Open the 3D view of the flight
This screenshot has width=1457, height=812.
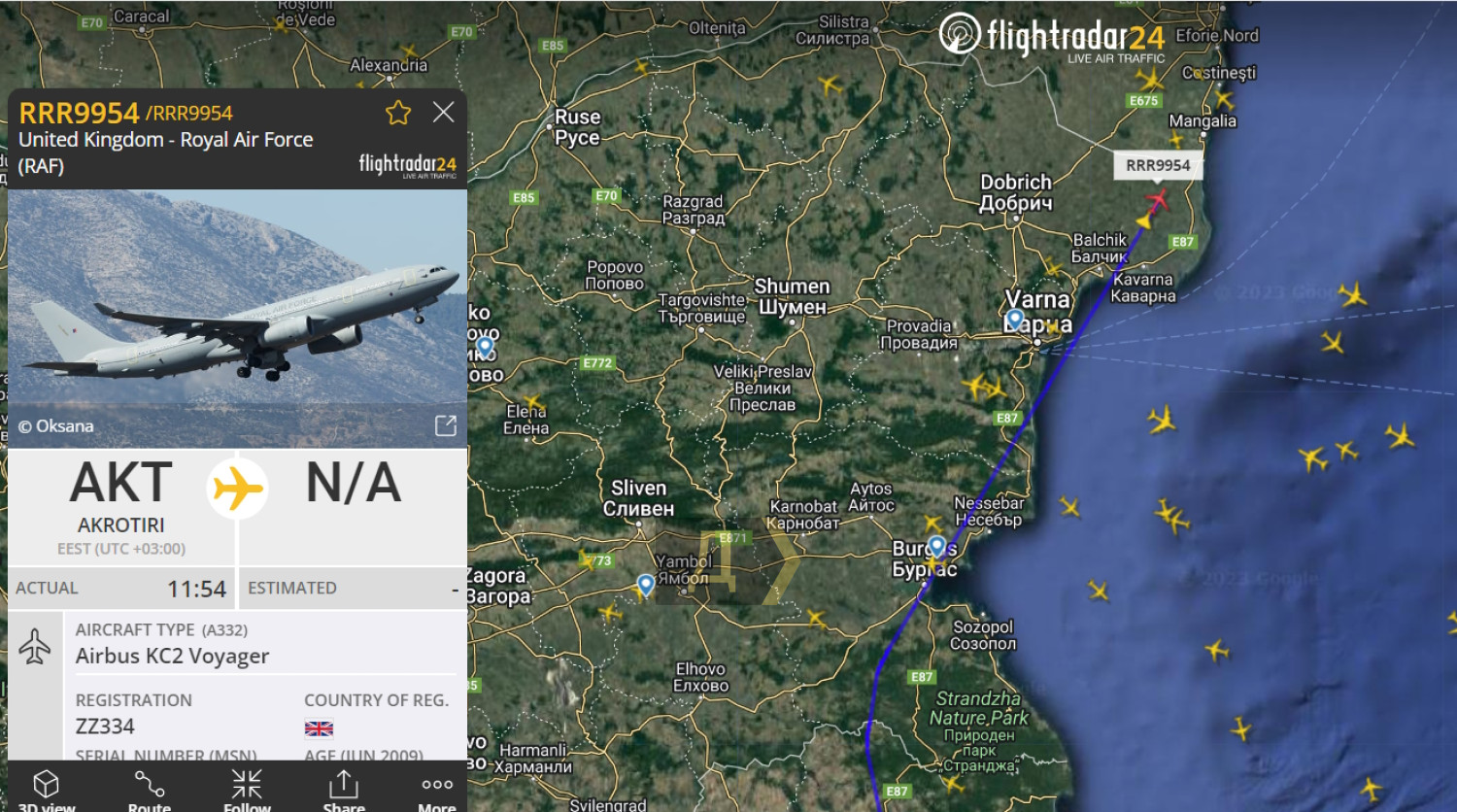[47, 791]
